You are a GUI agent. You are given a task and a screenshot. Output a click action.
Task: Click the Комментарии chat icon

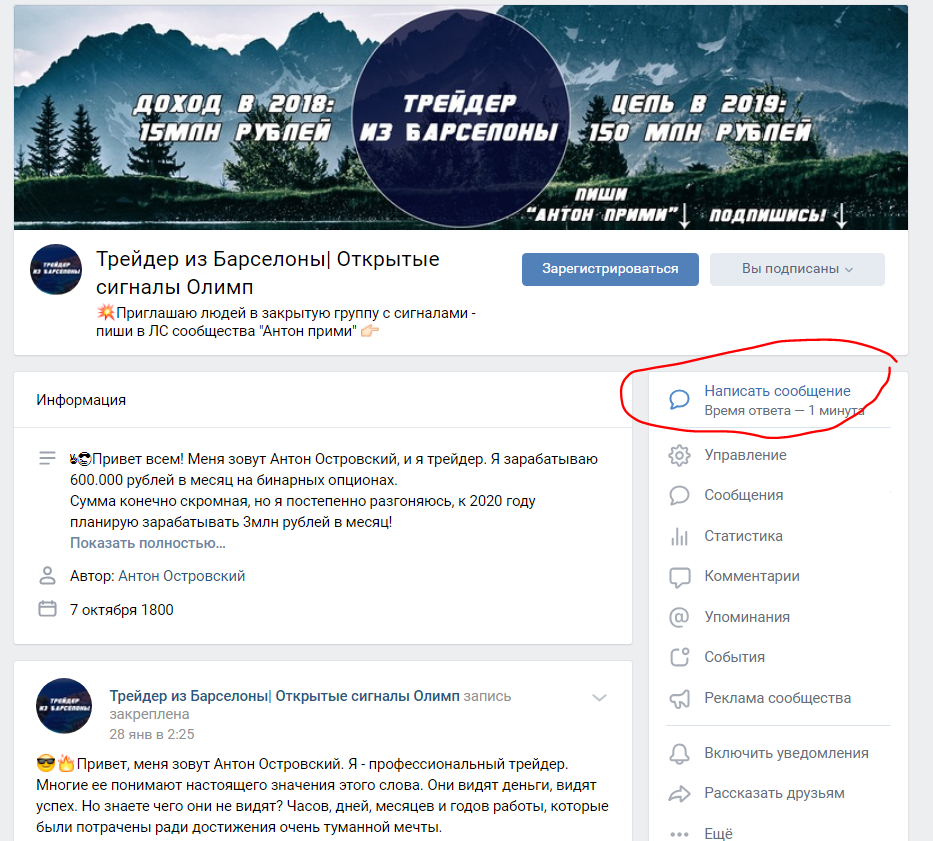pyautogui.click(x=680, y=577)
